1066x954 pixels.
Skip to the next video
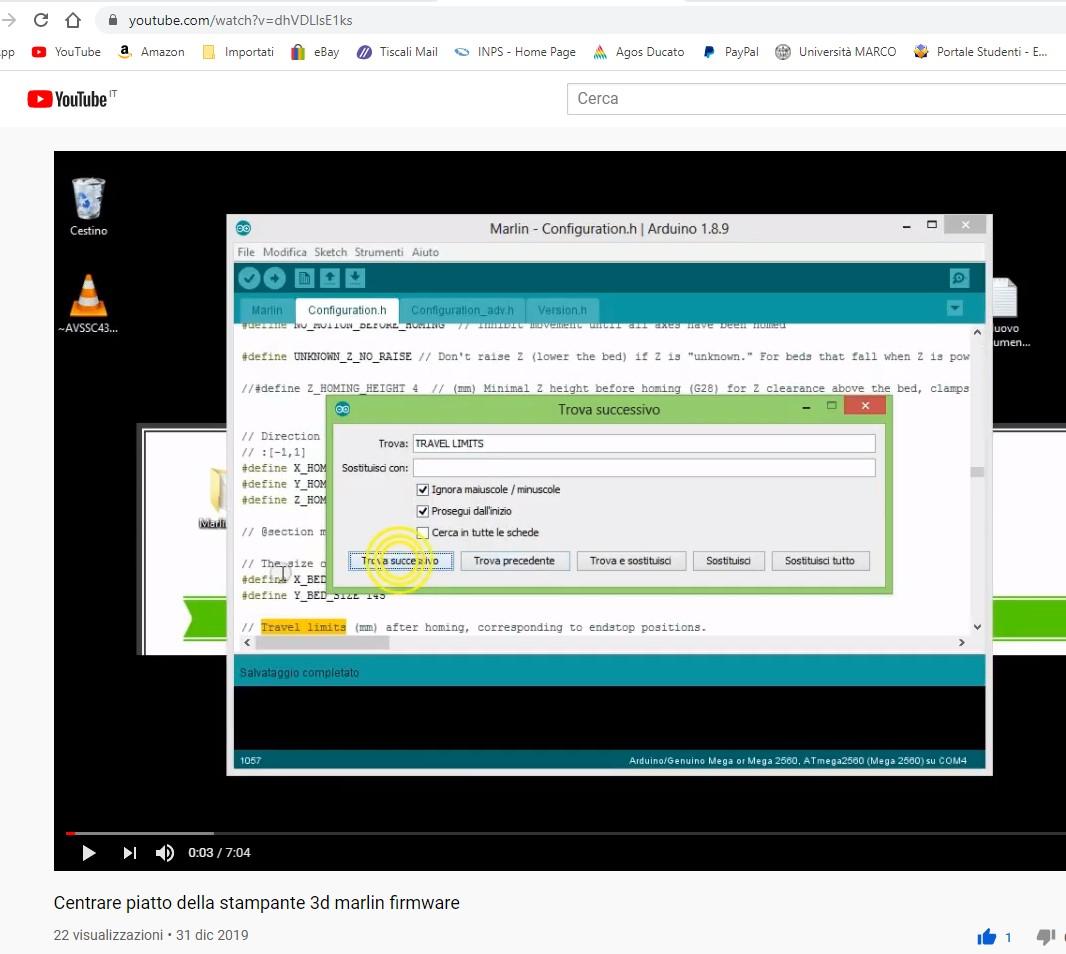click(x=129, y=853)
